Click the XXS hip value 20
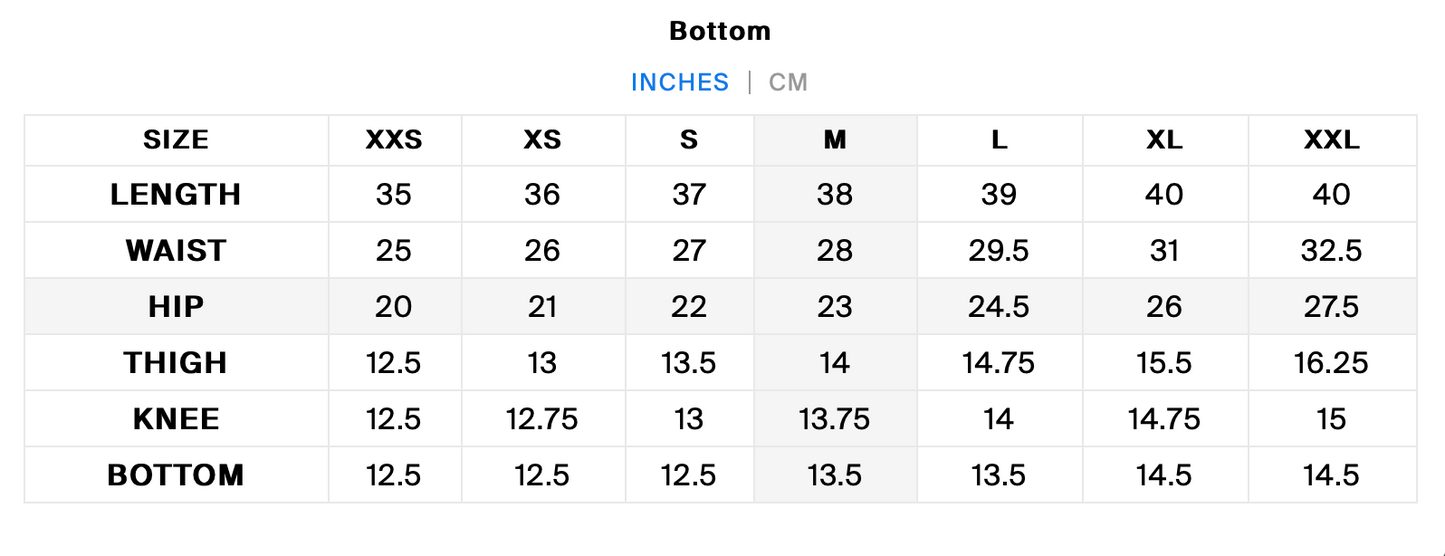1445x556 pixels. pos(394,306)
